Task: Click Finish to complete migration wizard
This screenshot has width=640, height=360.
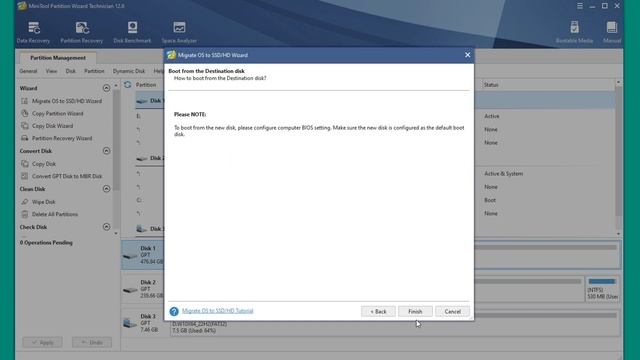Action: 415,311
